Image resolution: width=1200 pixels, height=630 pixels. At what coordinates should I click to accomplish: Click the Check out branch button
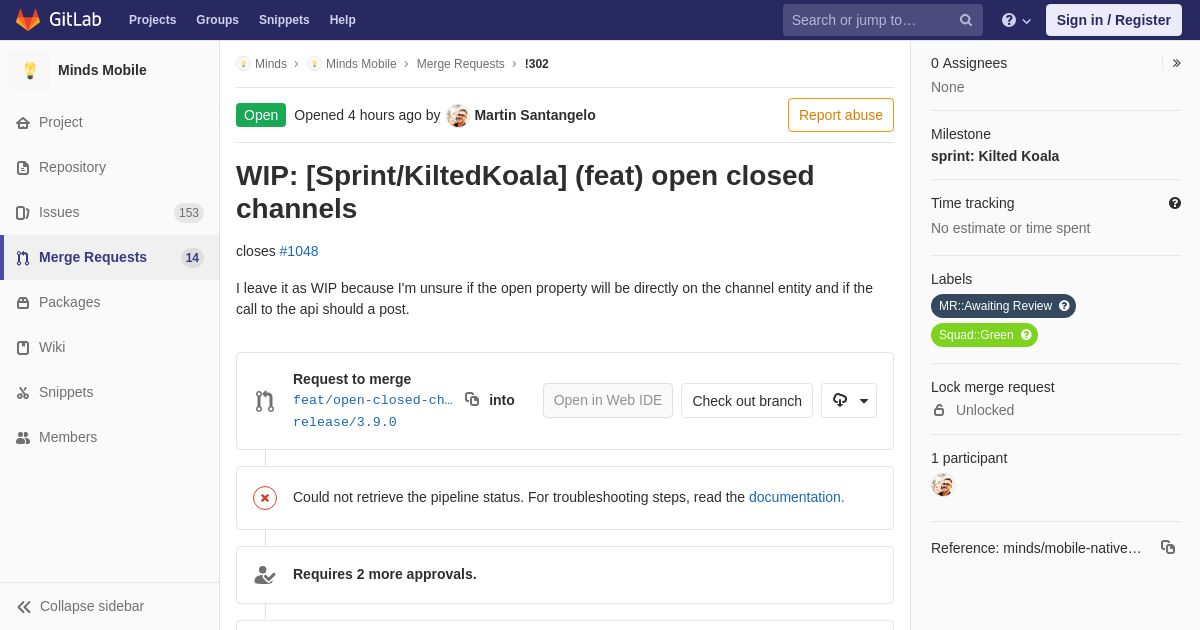[x=747, y=400]
